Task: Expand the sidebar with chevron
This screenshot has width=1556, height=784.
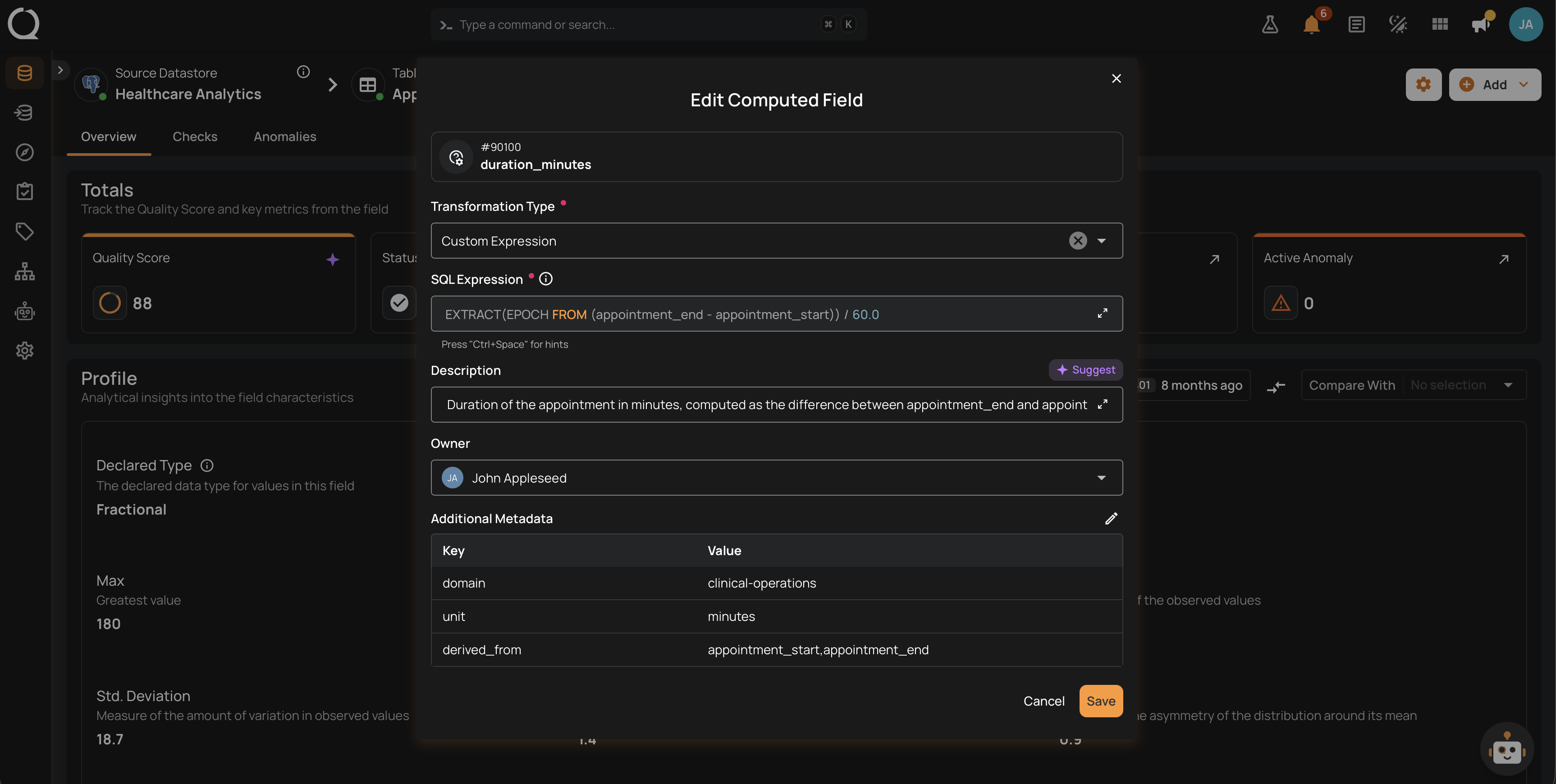Action: 60,70
